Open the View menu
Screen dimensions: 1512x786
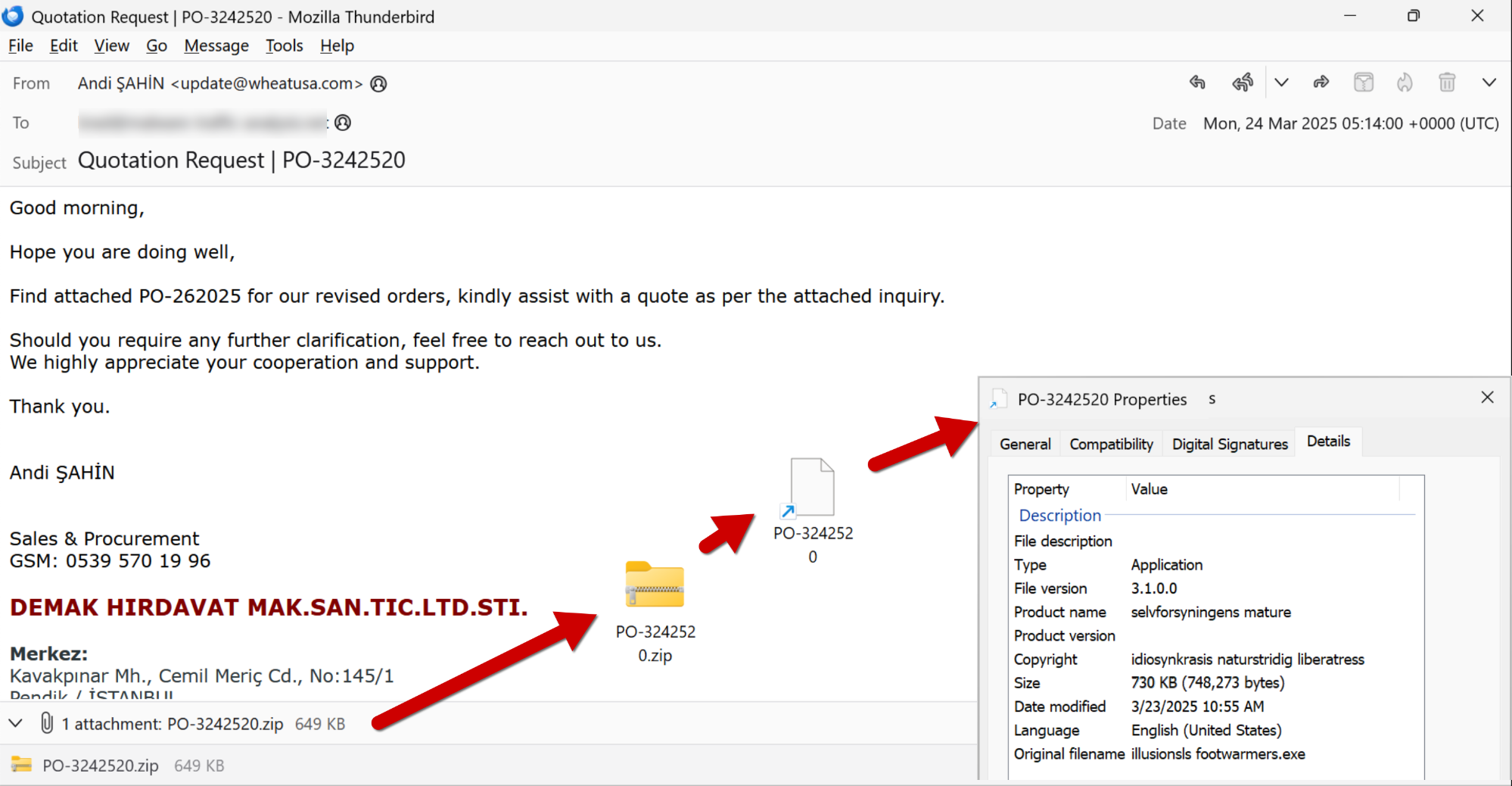pos(111,45)
